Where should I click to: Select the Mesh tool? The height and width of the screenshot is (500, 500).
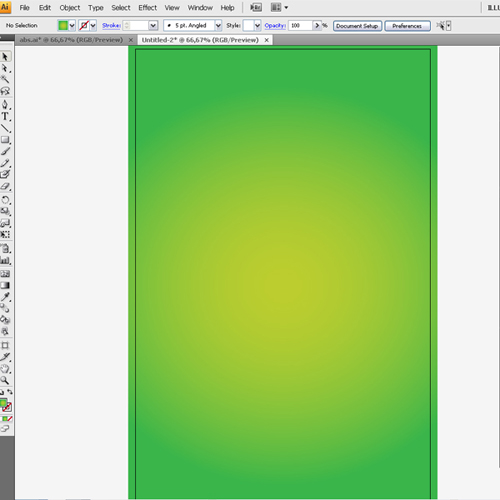tap(5, 274)
